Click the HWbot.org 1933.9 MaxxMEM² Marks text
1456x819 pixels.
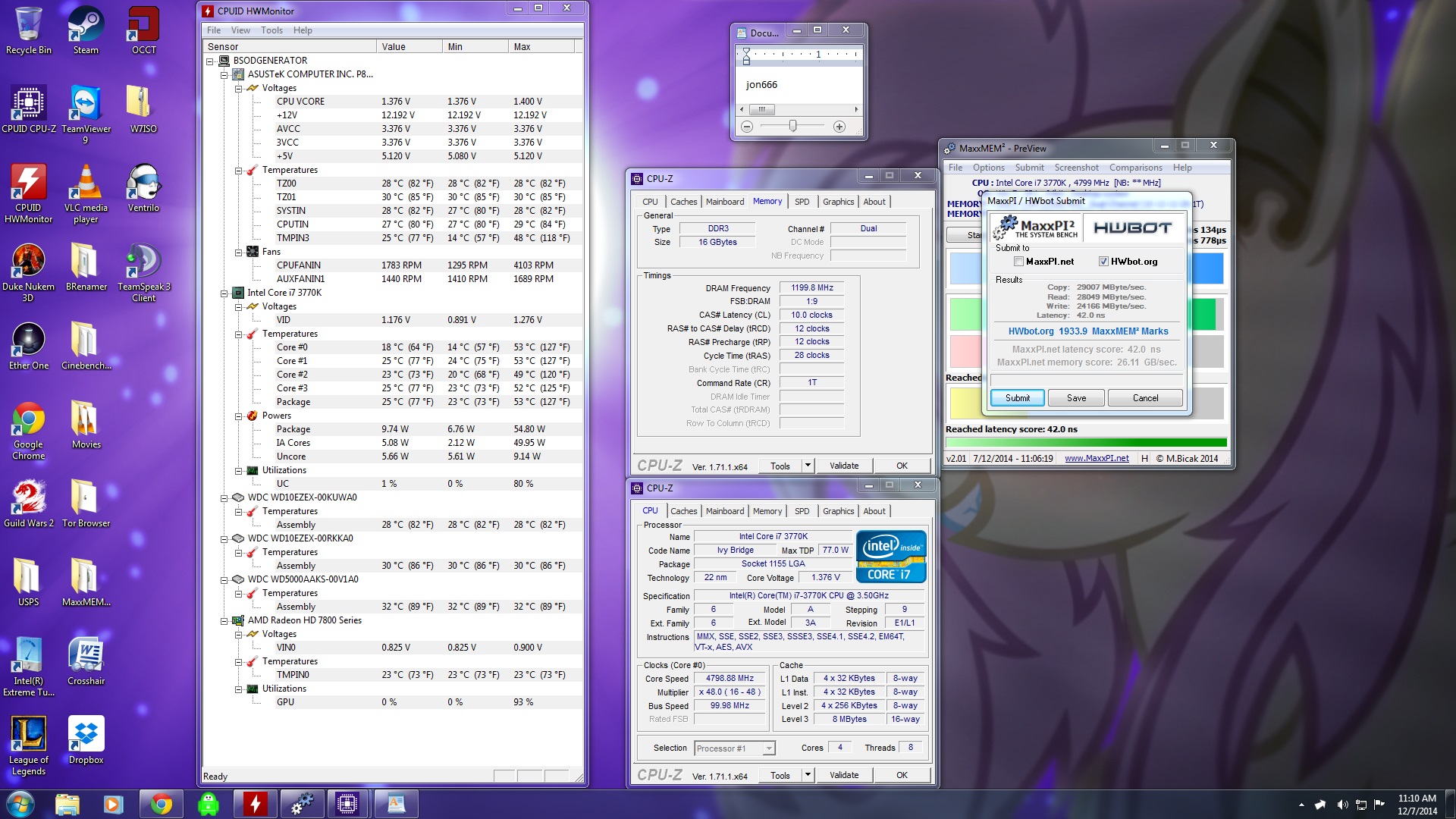tap(1087, 331)
